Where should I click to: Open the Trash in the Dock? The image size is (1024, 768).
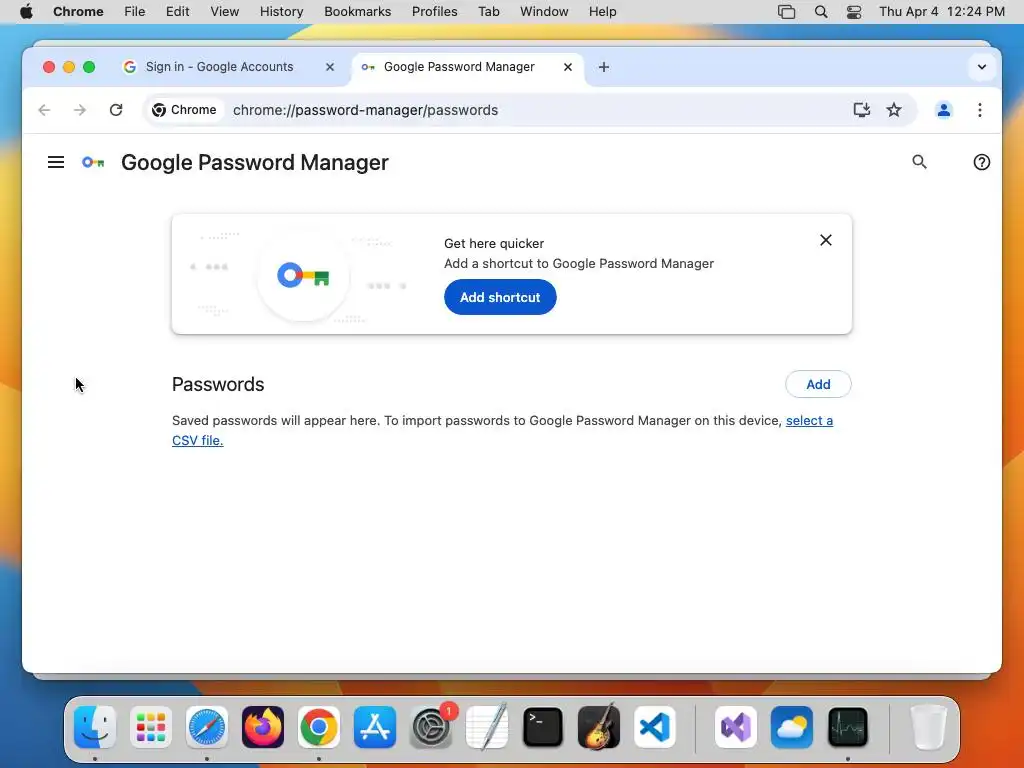(929, 727)
